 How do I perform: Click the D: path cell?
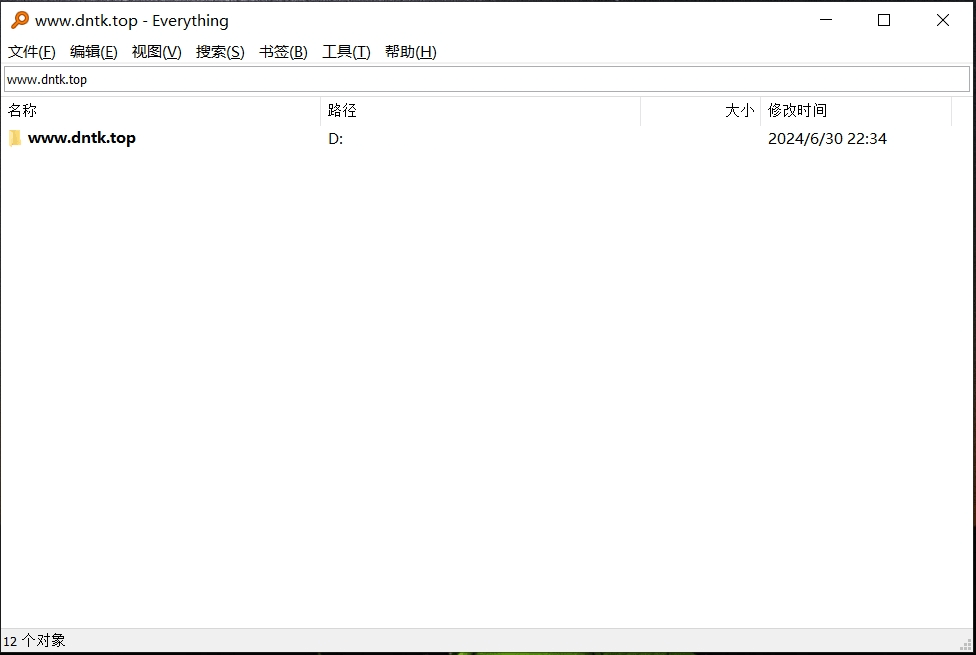pos(336,139)
